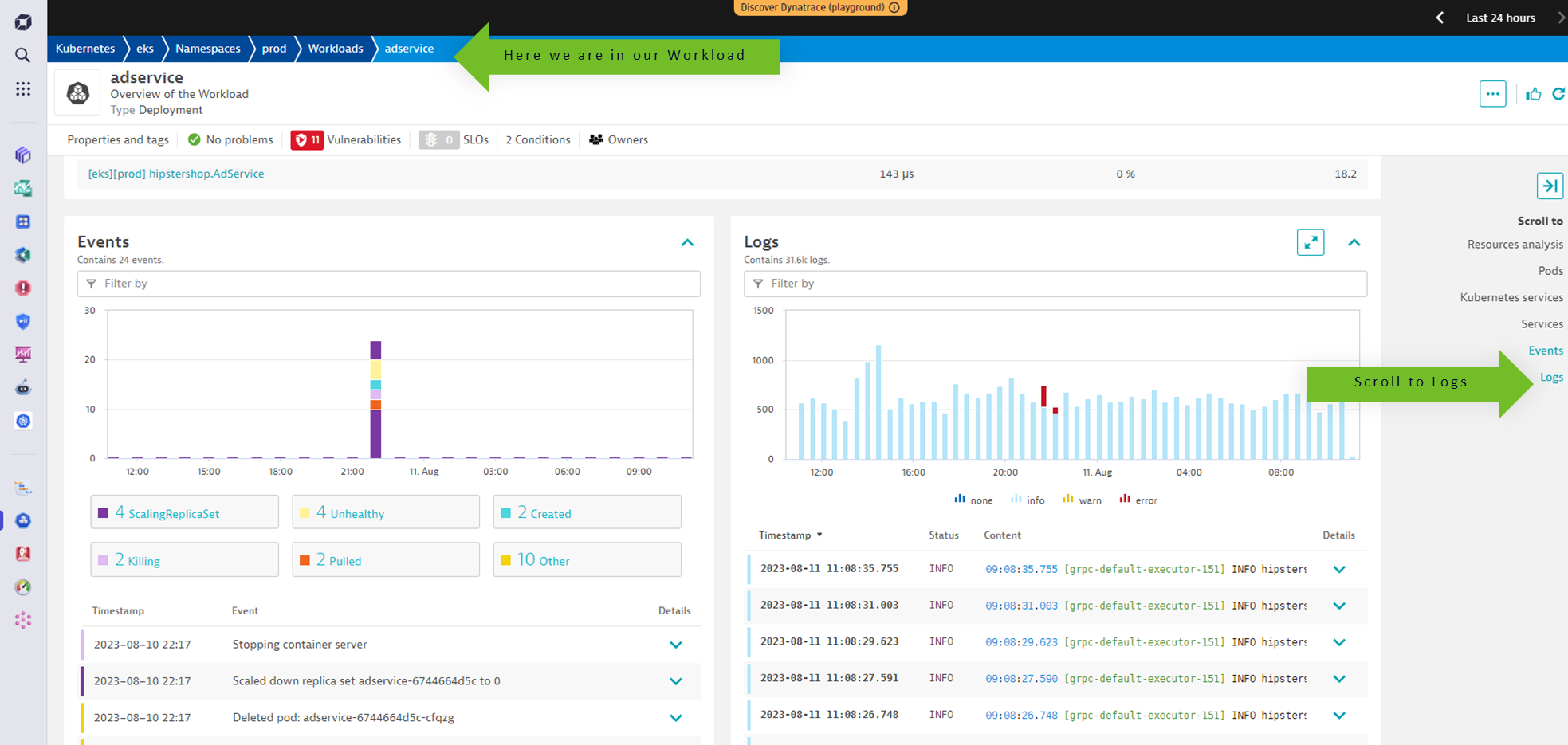The height and width of the screenshot is (745, 1568).
Task: Click the adservice workload hexagon icon
Action: pos(78,93)
